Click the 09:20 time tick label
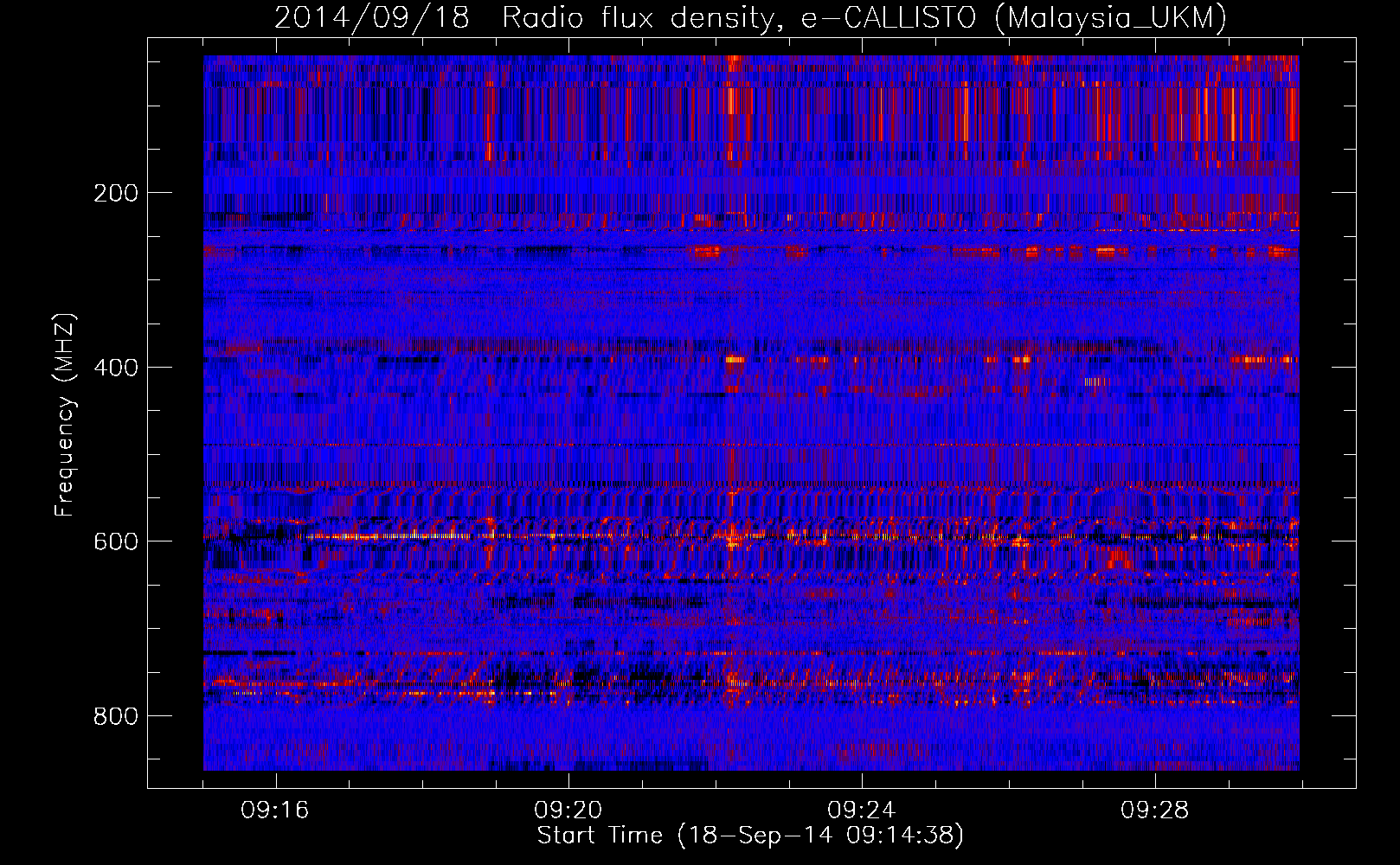 click(568, 811)
